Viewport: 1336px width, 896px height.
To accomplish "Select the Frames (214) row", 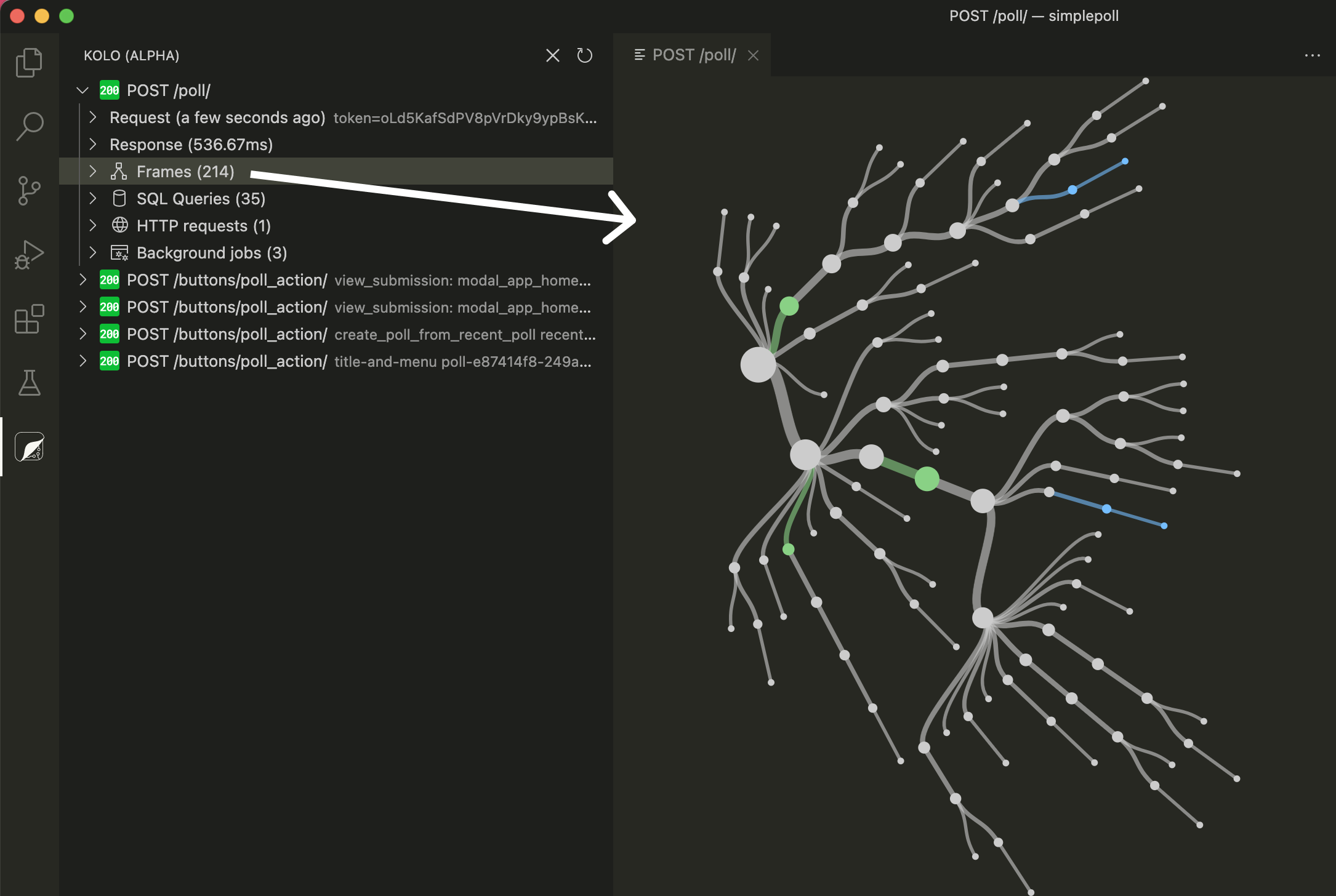I will pyautogui.click(x=185, y=172).
